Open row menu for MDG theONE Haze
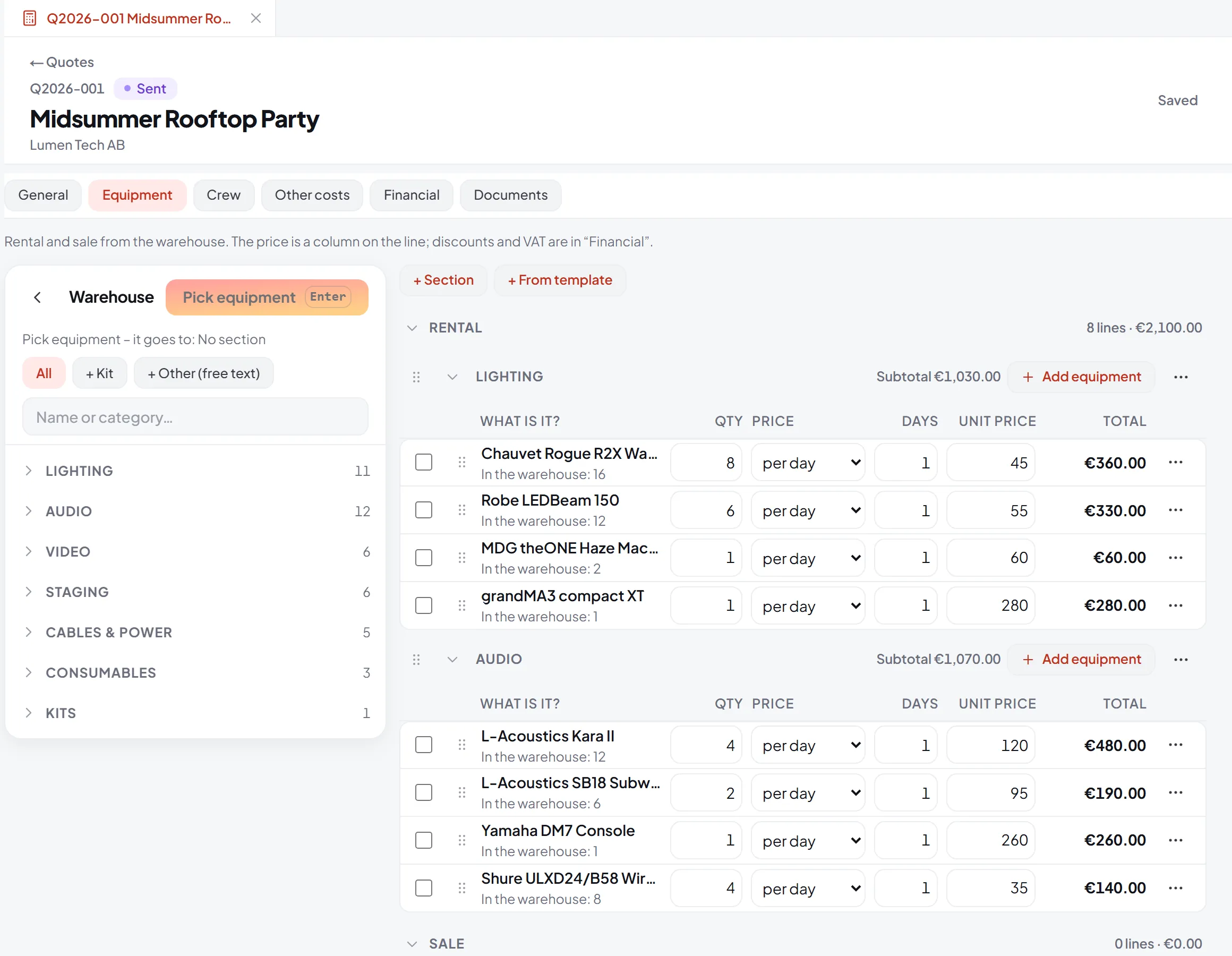 point(1176,558)
